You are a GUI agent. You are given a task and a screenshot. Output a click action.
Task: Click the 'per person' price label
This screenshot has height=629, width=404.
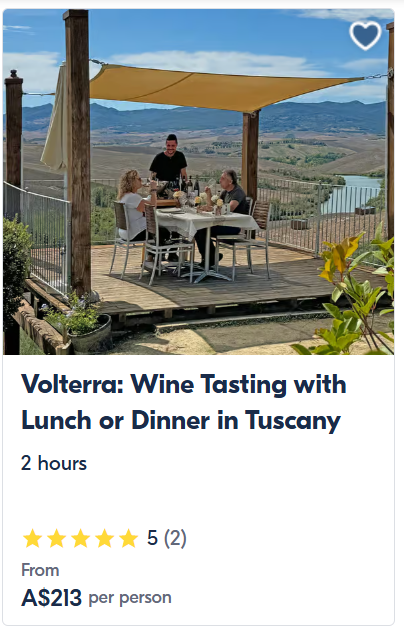coord(130,598)
